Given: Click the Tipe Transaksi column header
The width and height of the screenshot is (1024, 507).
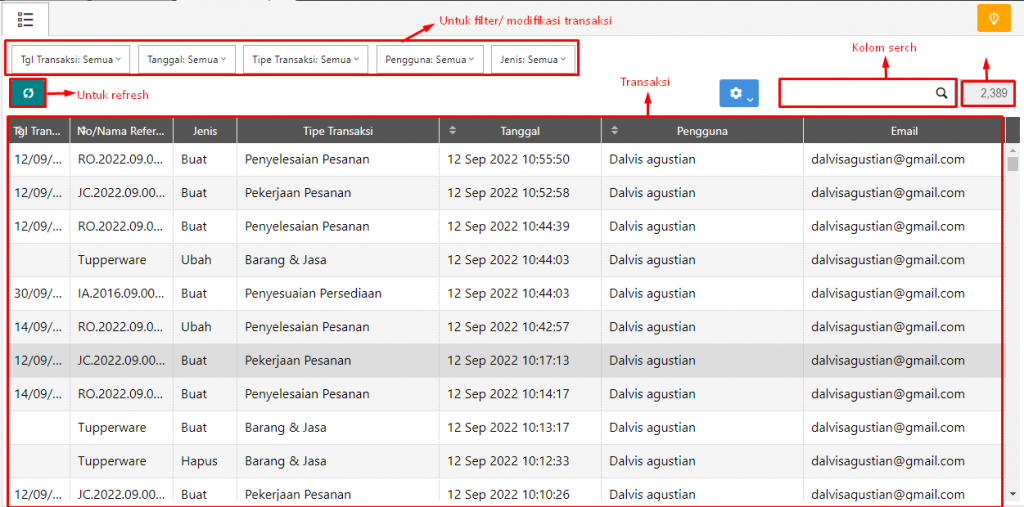Looking at the screenshot, I should (338, 131).
